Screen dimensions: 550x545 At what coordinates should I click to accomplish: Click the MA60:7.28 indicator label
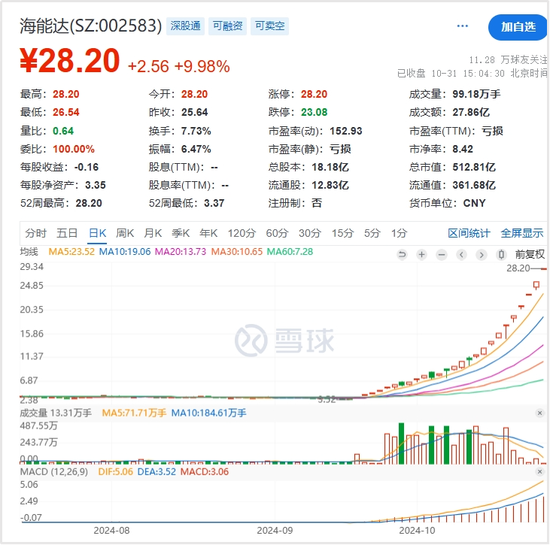290,251
